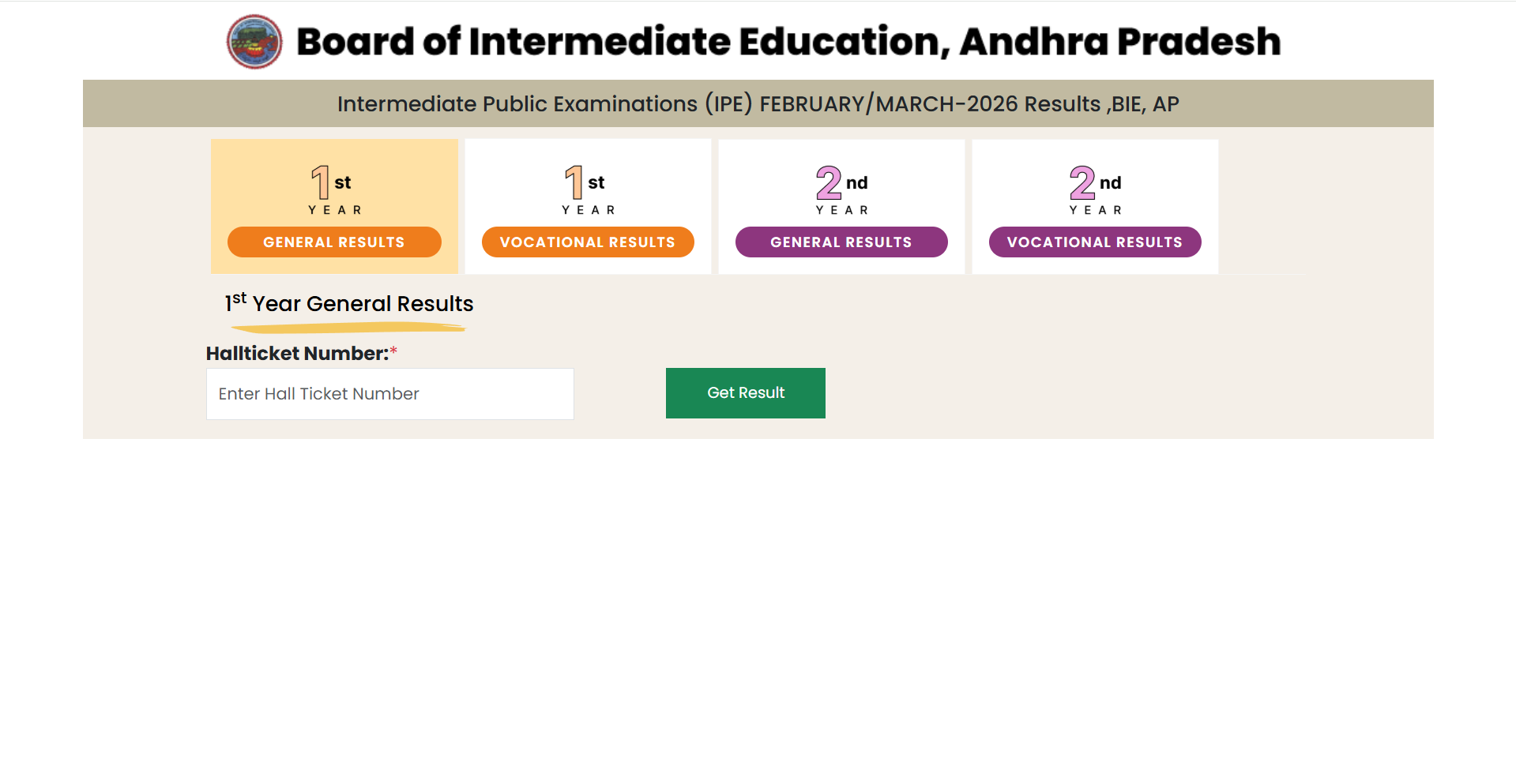Click the orange numeral 1 in the first-year Vocational card
The height and width of the screenshot is (784, 1516).
pyautogui.click(x=574, y=182)
